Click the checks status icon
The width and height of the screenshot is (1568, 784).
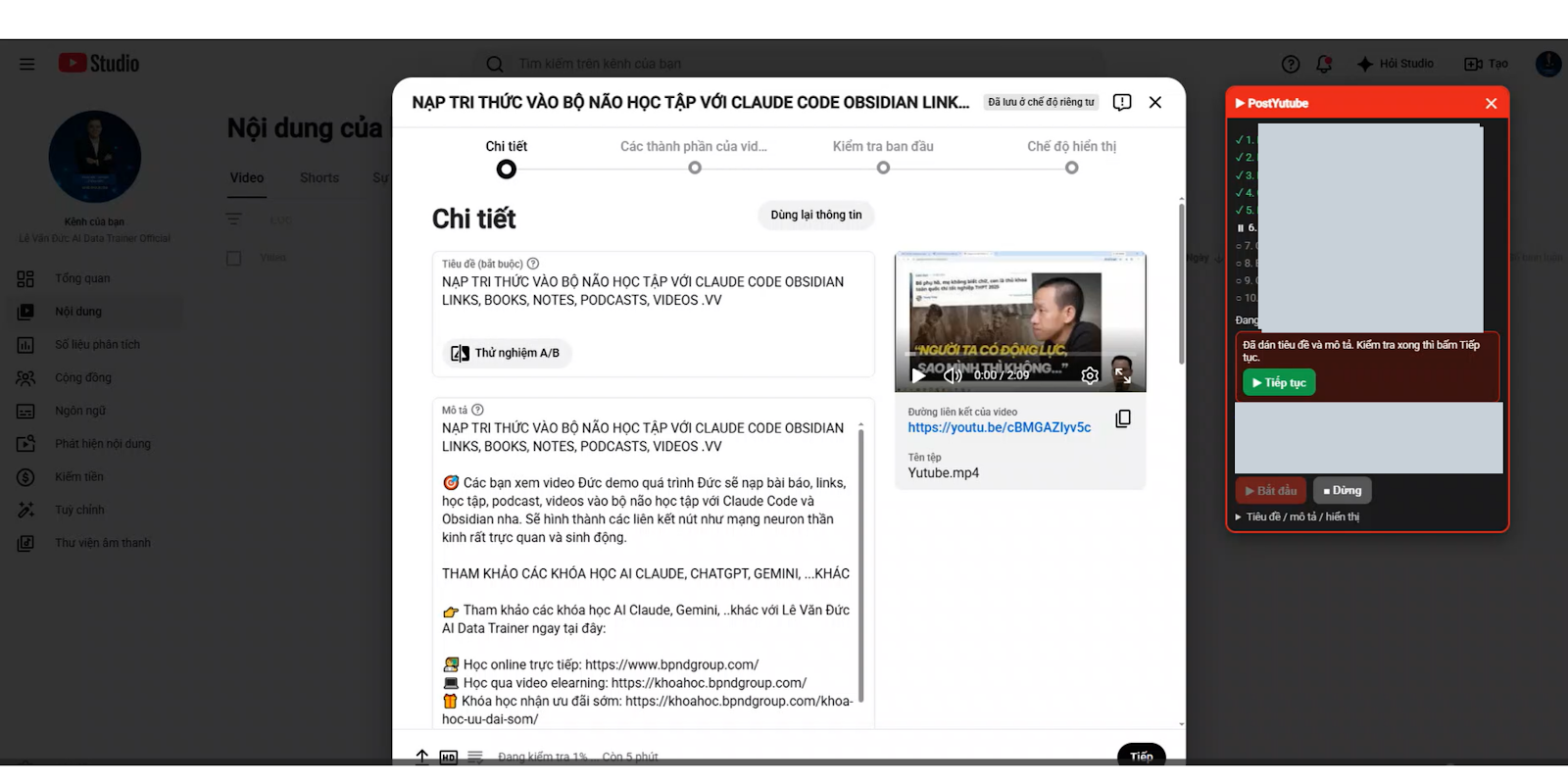[x=475, y=757]
